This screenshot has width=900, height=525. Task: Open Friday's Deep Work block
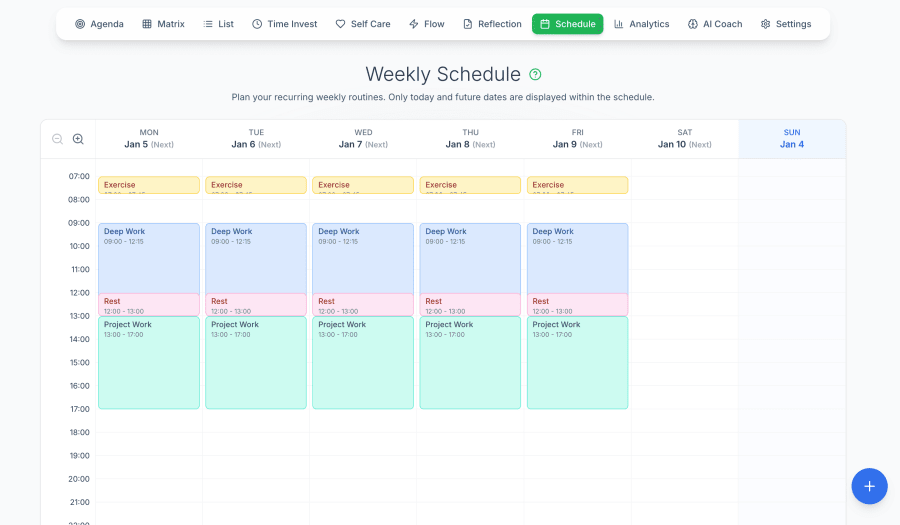(x=577, y=258)
